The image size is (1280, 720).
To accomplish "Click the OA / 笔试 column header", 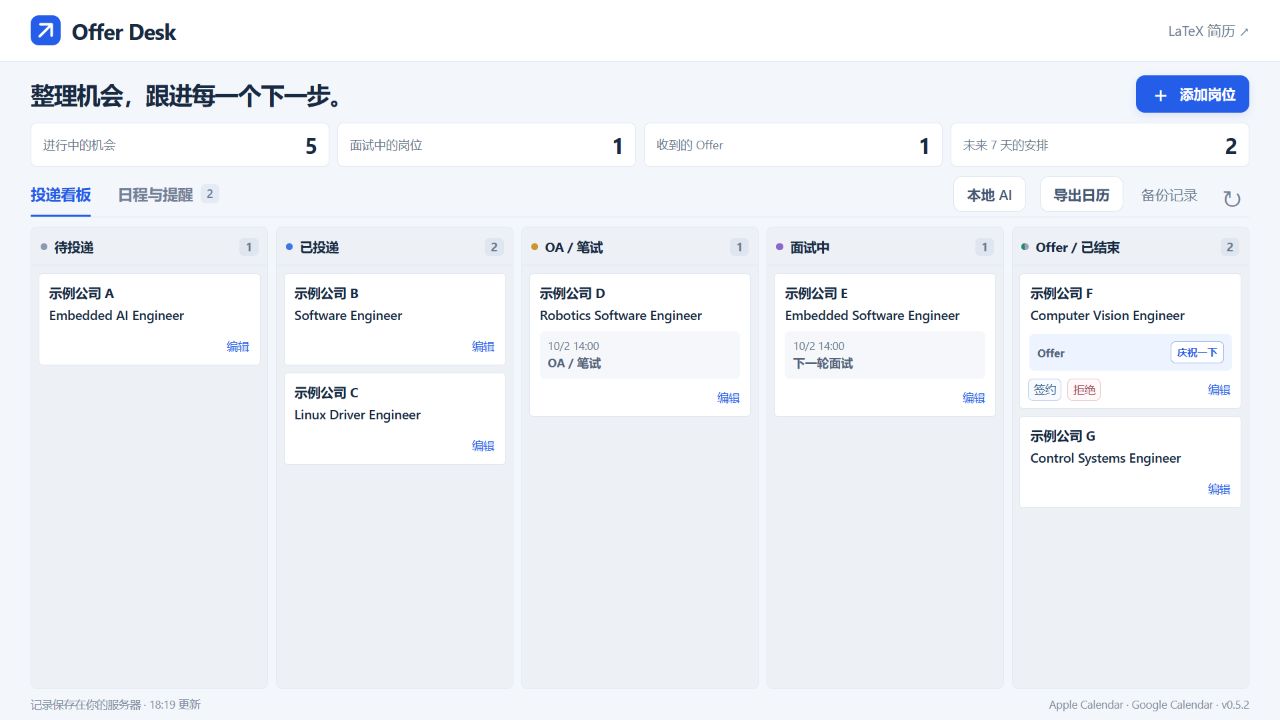I will pos(640,247).
